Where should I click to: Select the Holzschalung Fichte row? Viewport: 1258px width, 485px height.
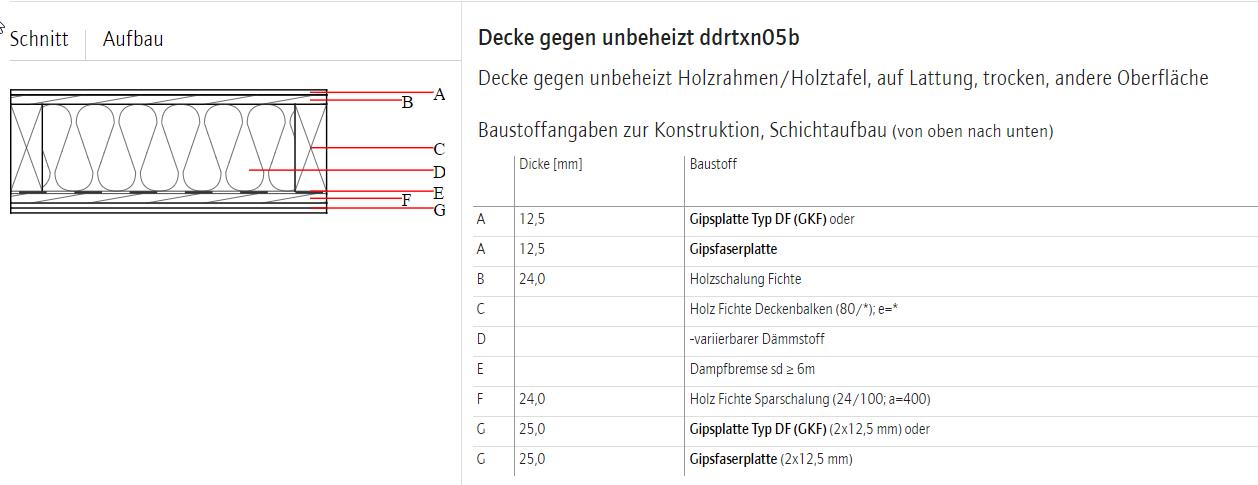click(x=865, y=279)
